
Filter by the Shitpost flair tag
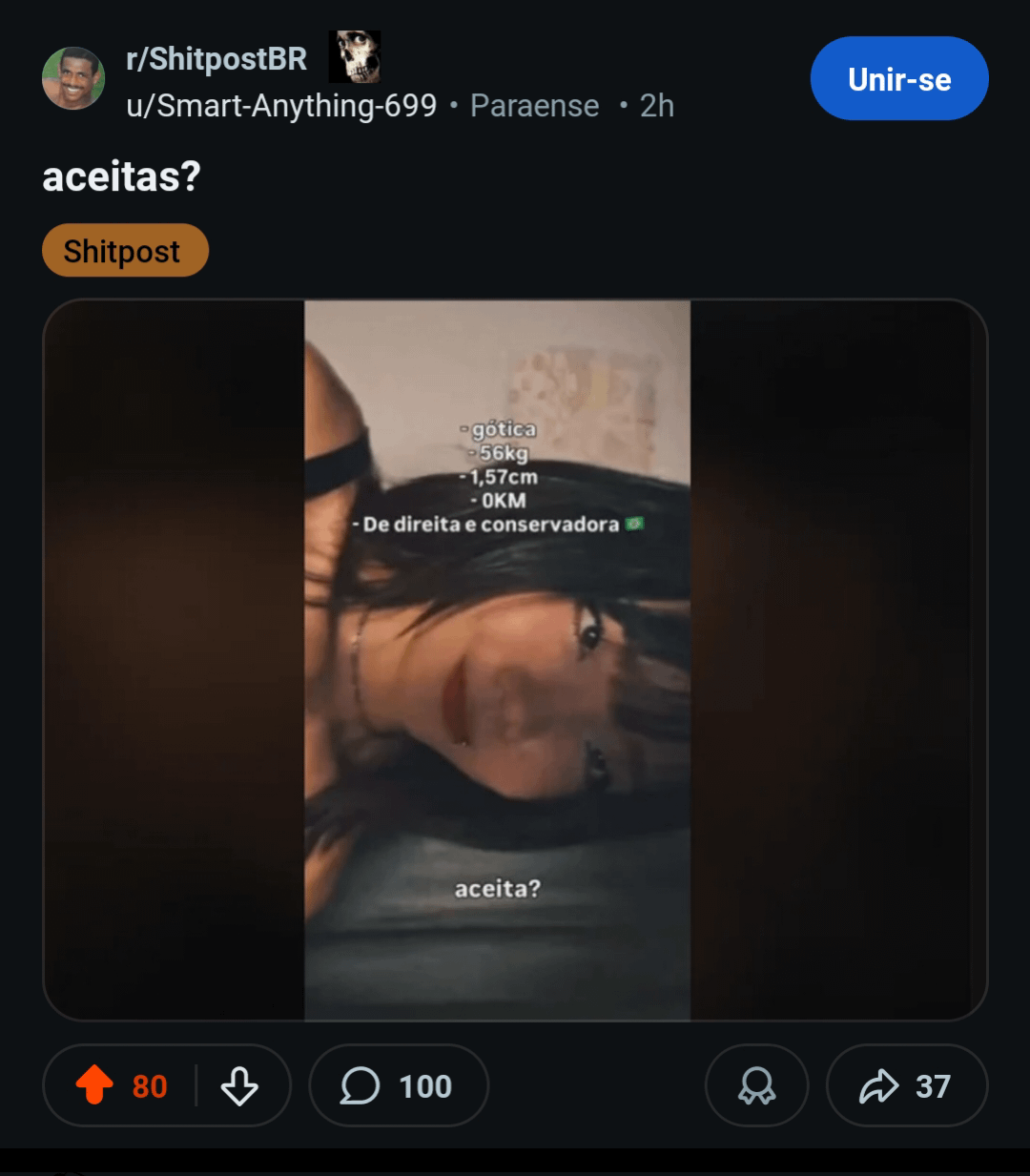tap(125, 251)
